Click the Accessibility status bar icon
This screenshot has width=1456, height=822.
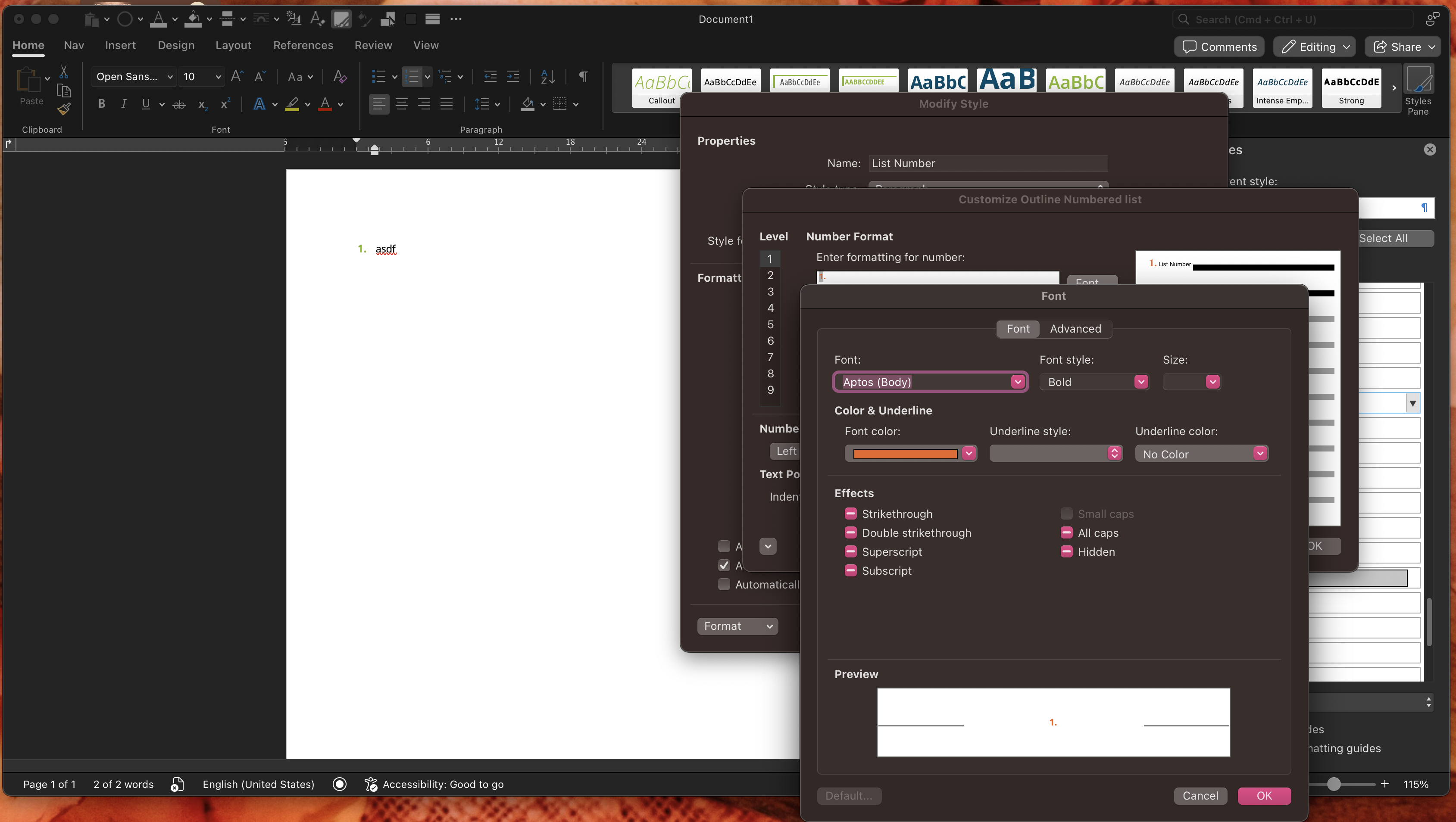coord(371,784)
